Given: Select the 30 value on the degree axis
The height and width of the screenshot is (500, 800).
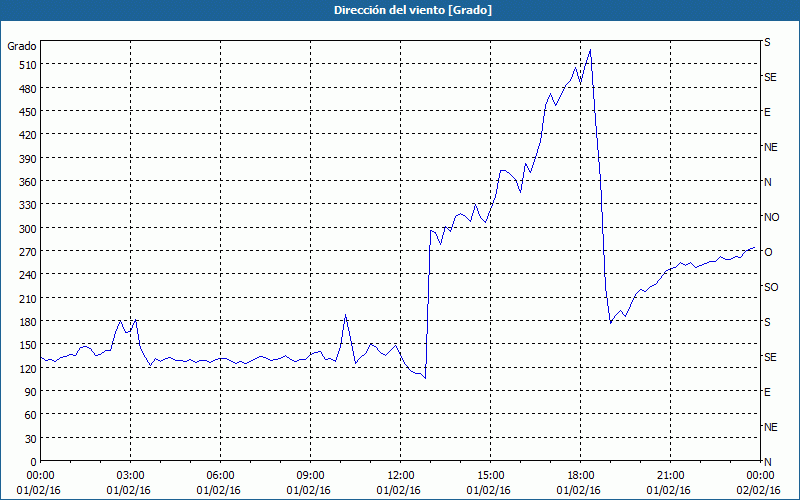Looking at the screenshot, I should 31,439.
